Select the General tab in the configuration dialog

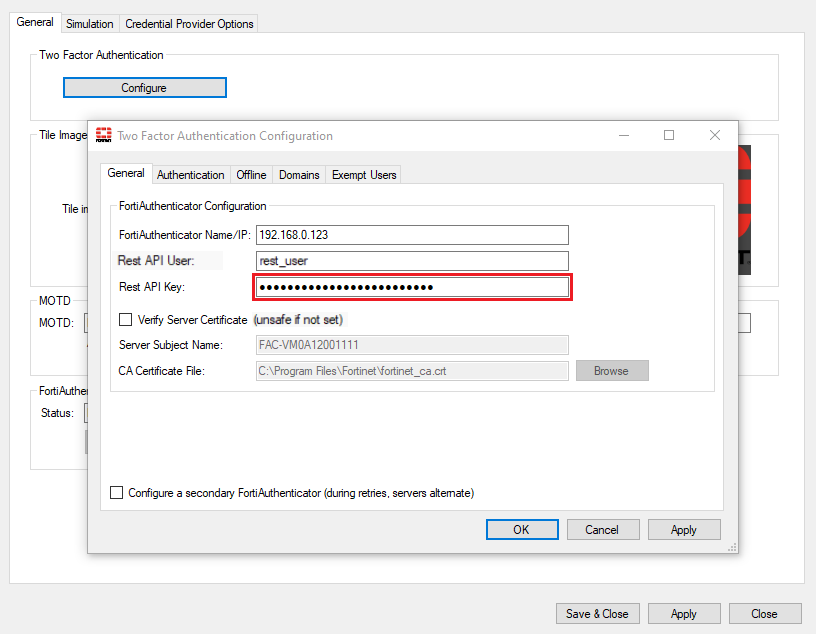[x=126, y=173]
